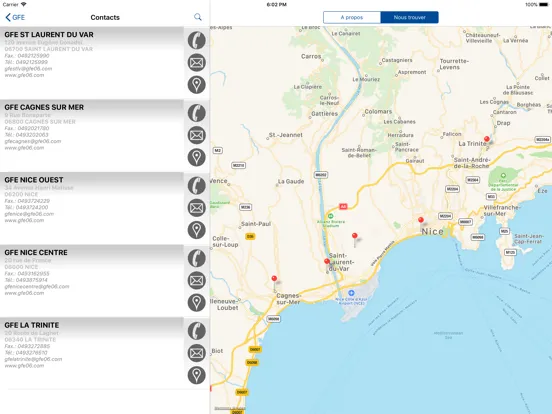Tap the Colomars map label
This screenshot has height=414, width=552.
pos(378,111)
